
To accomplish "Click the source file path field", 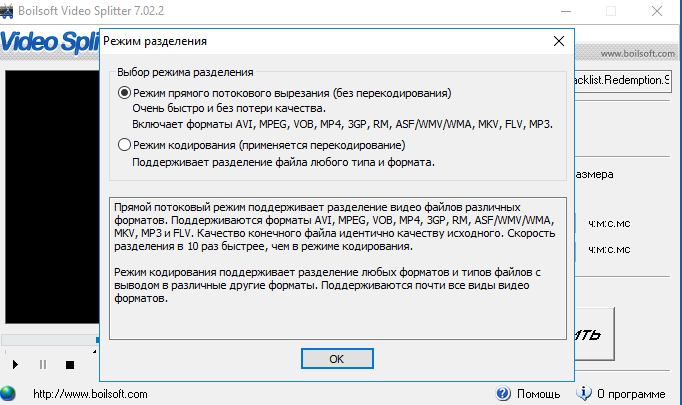I will click(x=624, y=81).
